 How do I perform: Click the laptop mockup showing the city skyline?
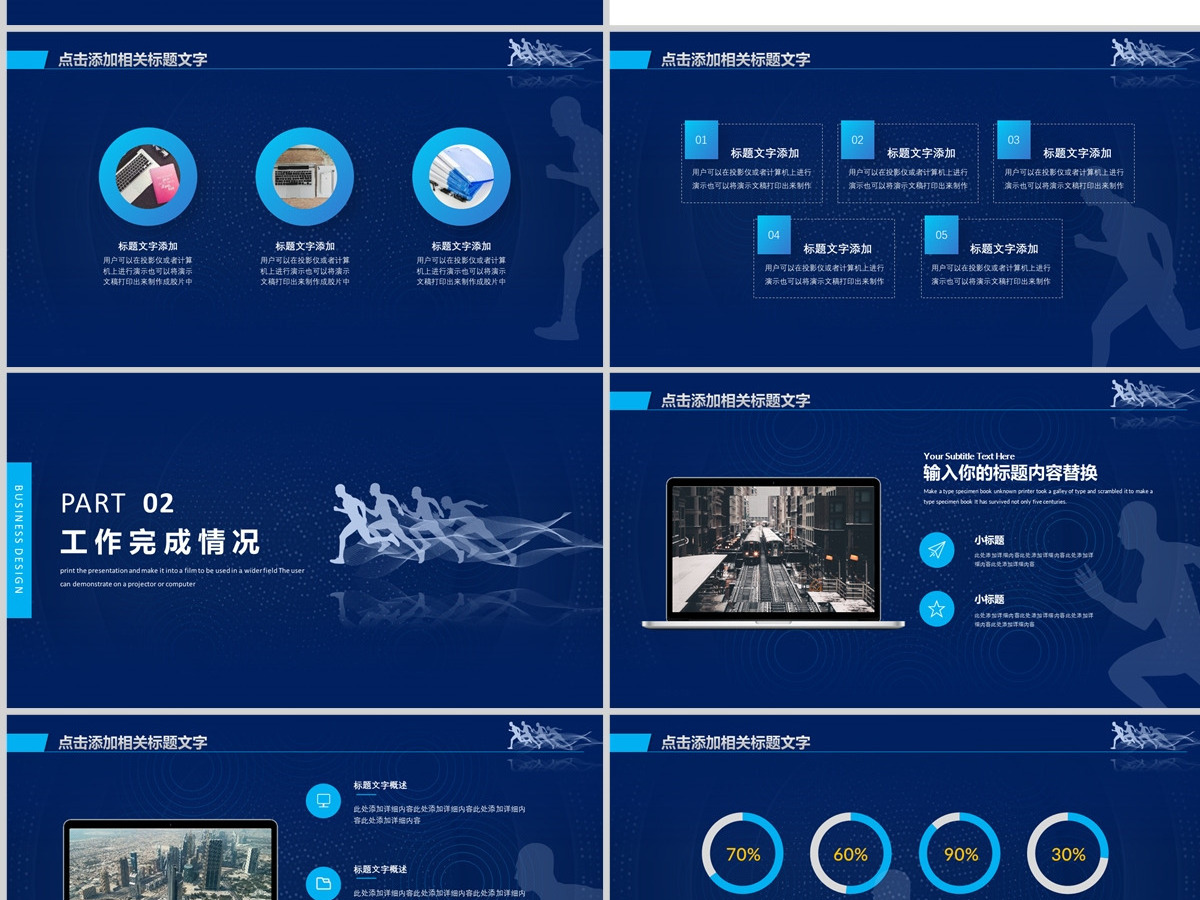point(170,860)
